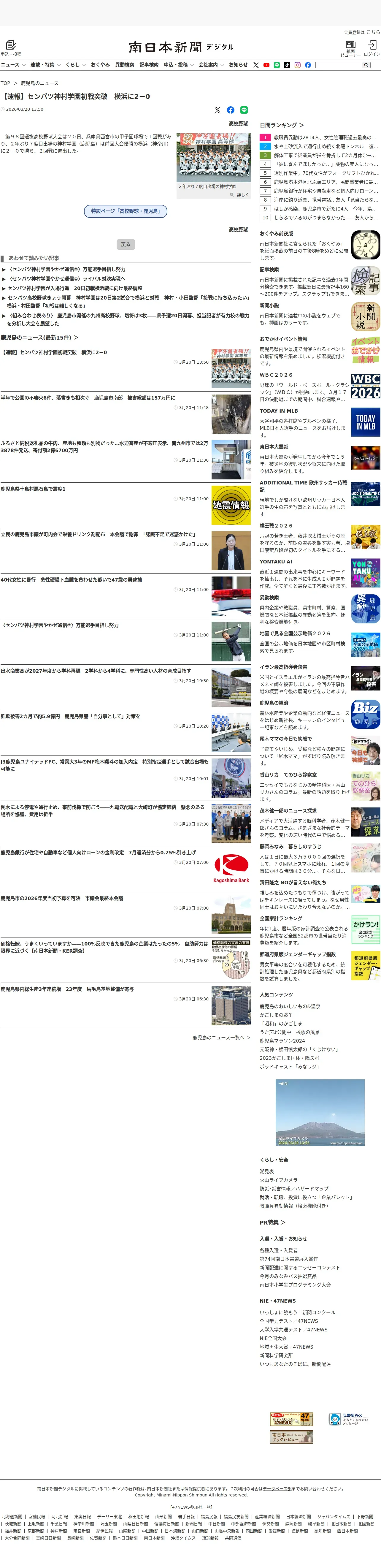Open headline 鹿児島県十島村悪石島で震度1
The height and width of the screenshot is (1568, 381).
point(34,489)
